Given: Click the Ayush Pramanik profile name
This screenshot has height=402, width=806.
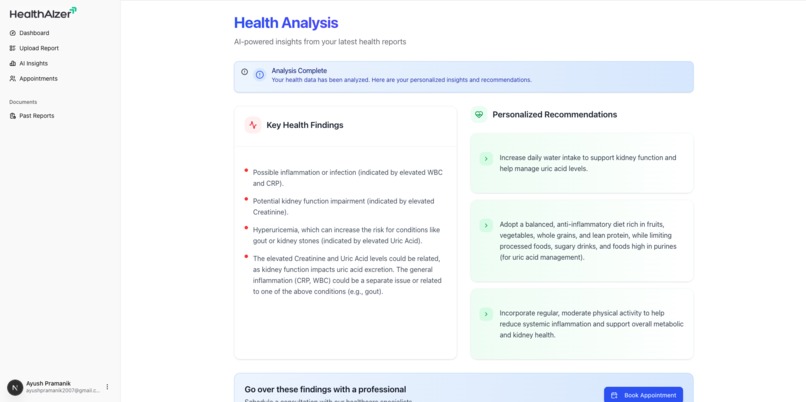Looking at the screenshot, I should [x=48, y=383].
